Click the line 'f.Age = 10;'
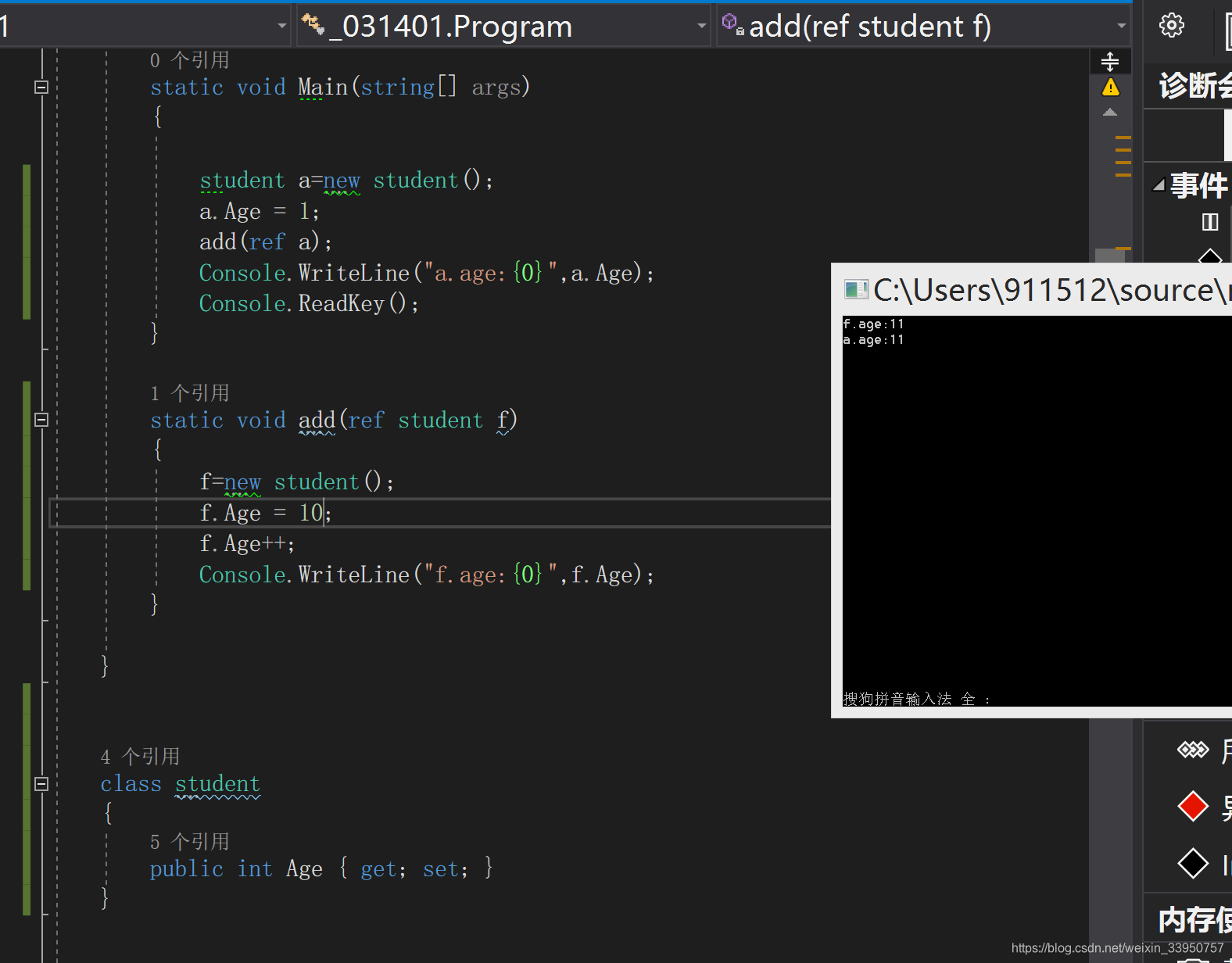 [x=266, y=513]
